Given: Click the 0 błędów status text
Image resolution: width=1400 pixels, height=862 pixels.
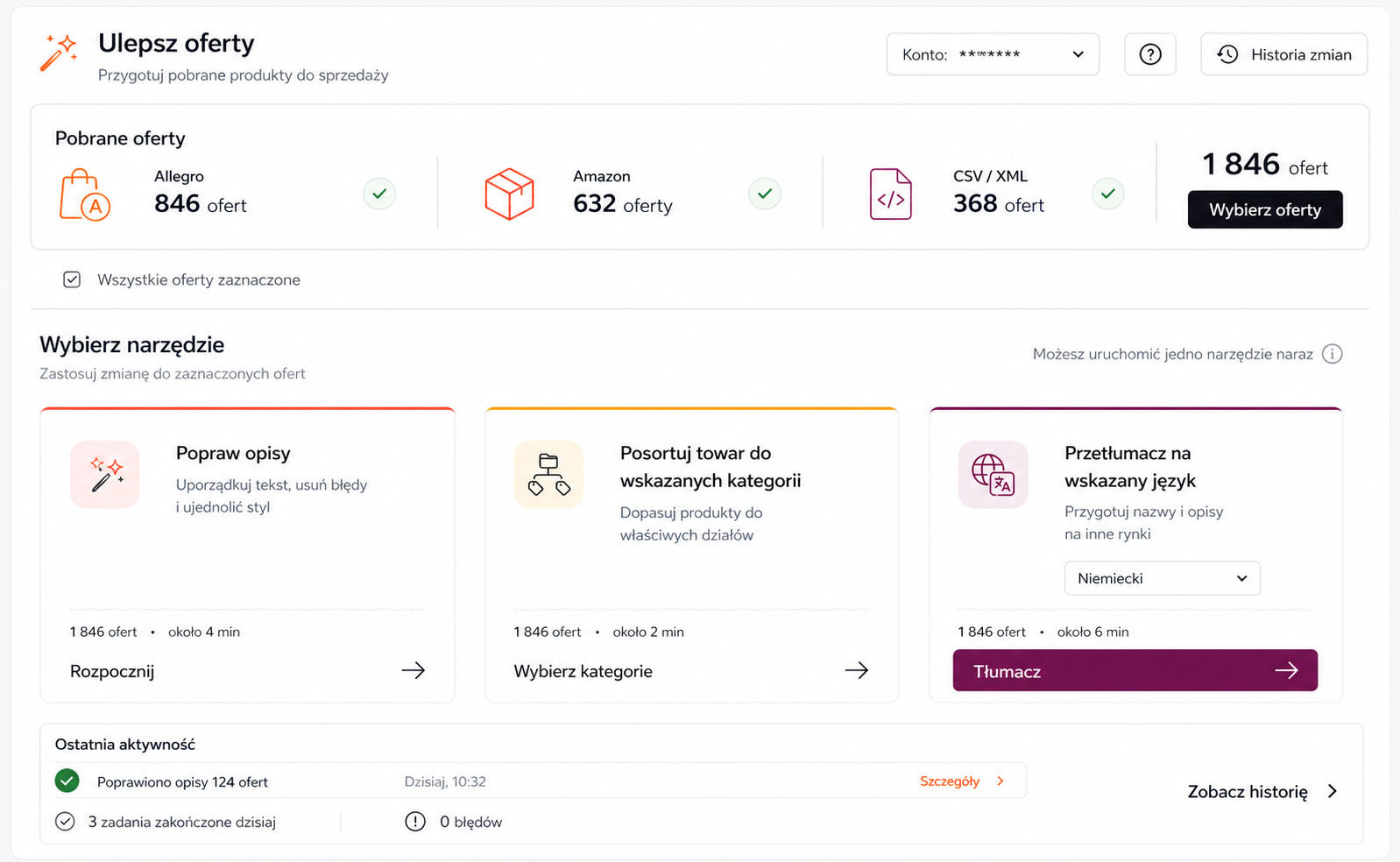Looking at the screenshot, I should click(471, 823).
